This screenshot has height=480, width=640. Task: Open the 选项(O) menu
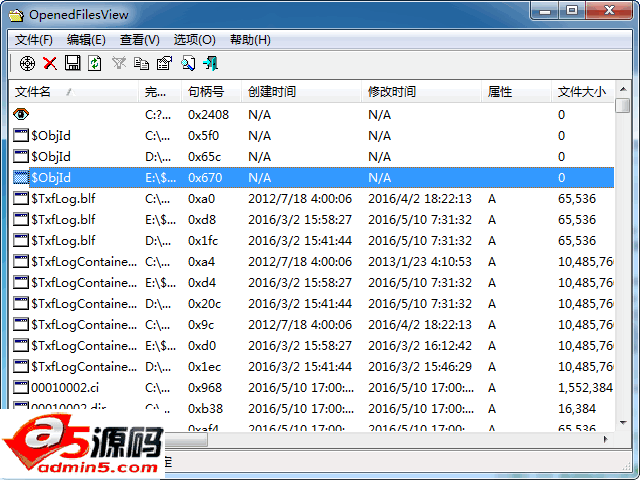coord(194,40)
